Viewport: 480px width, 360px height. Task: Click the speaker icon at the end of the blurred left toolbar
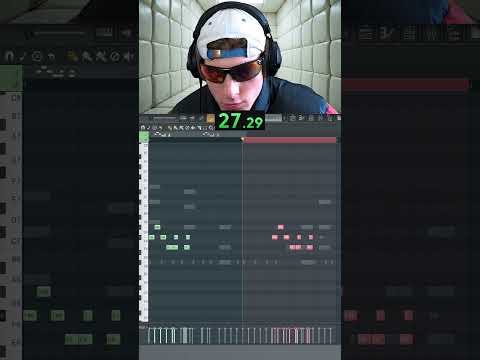[128, 57]
